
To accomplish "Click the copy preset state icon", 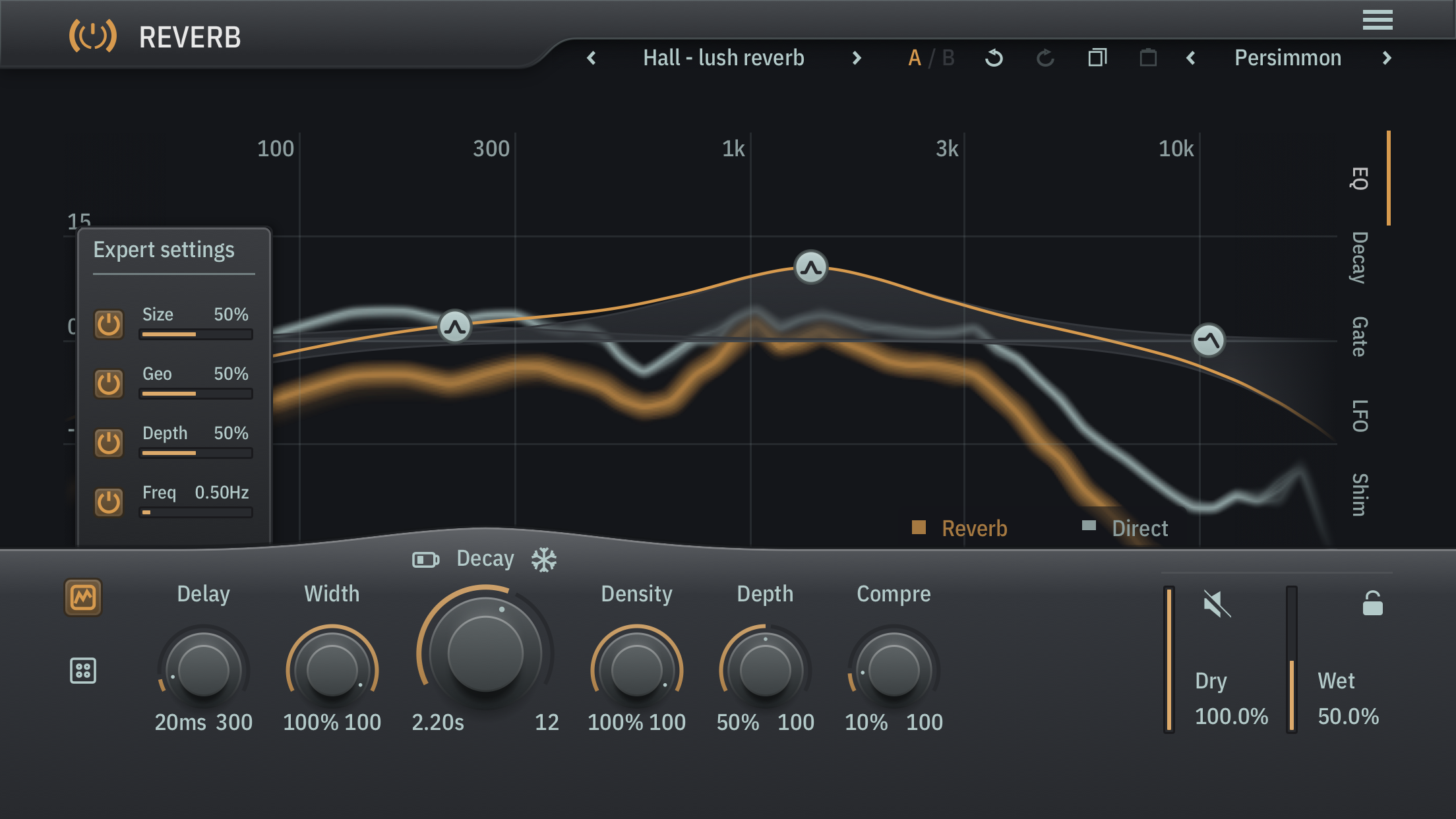I will pos(1097,58).
